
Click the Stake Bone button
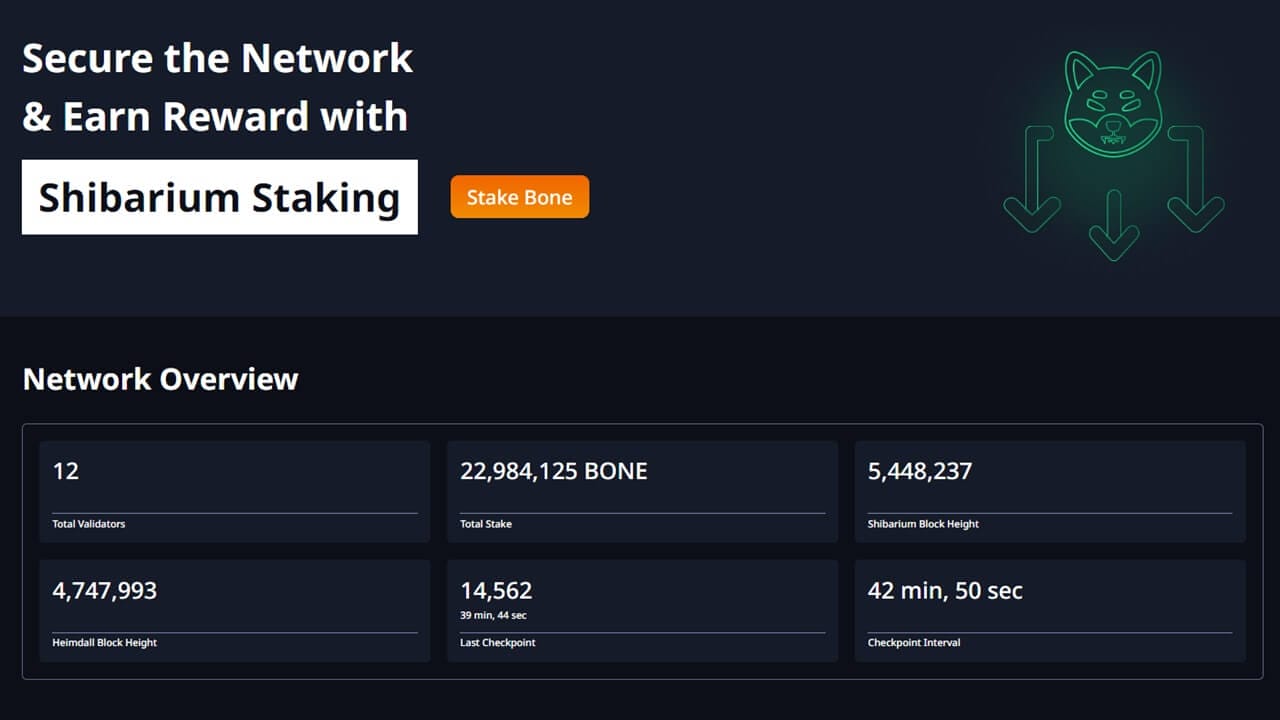519,197
